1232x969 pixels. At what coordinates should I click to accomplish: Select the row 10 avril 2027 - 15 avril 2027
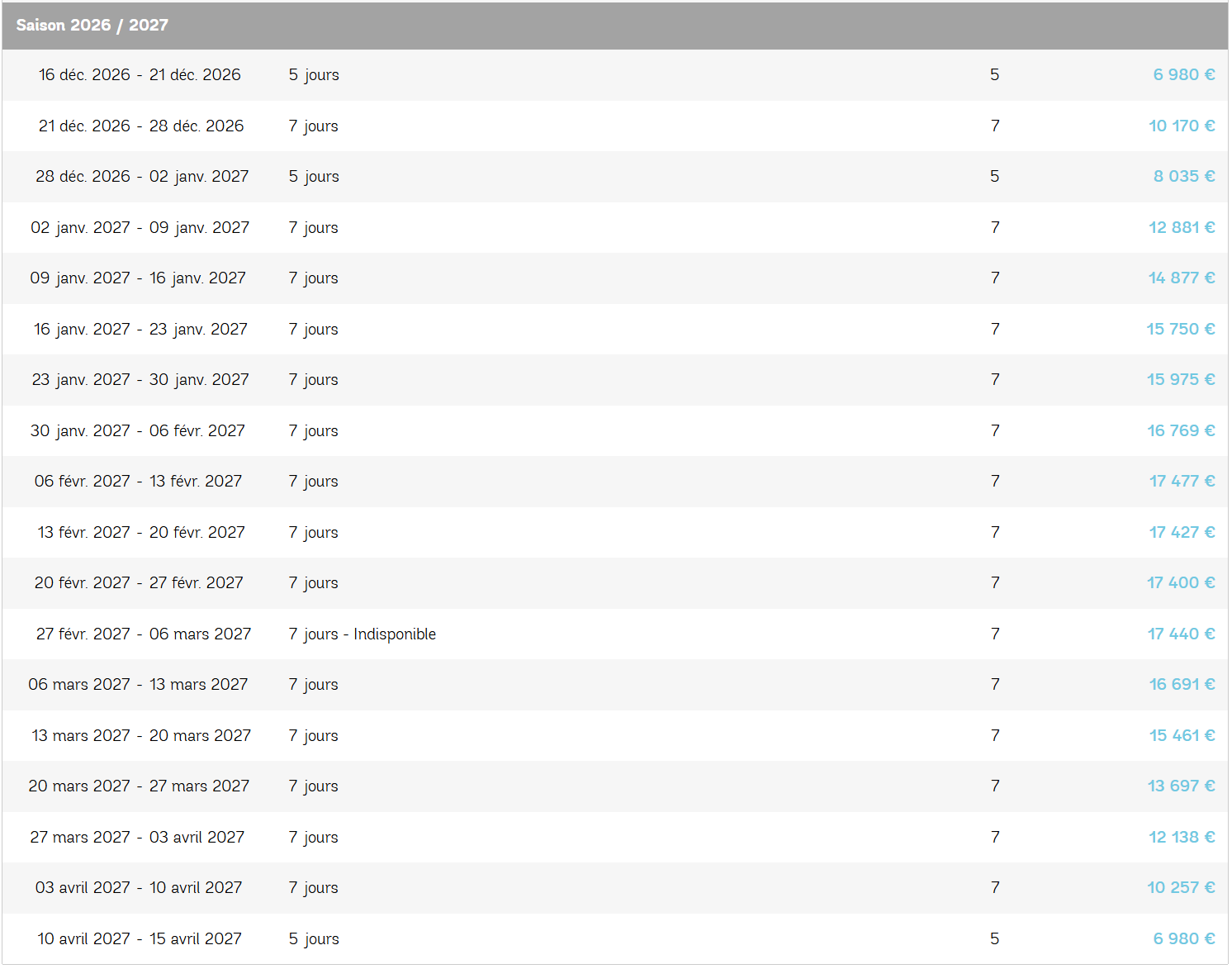[x=615, y=939]
